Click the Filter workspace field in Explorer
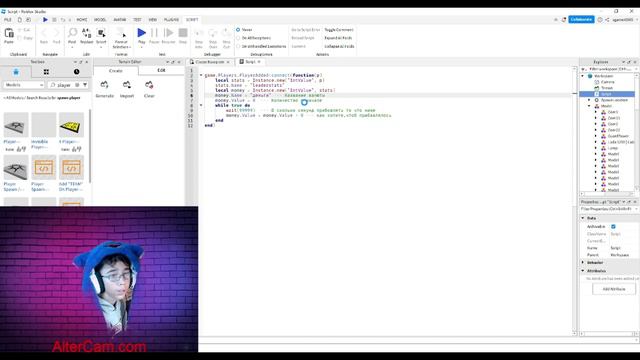Screen dimensions: 640x360 coord(609,69)
